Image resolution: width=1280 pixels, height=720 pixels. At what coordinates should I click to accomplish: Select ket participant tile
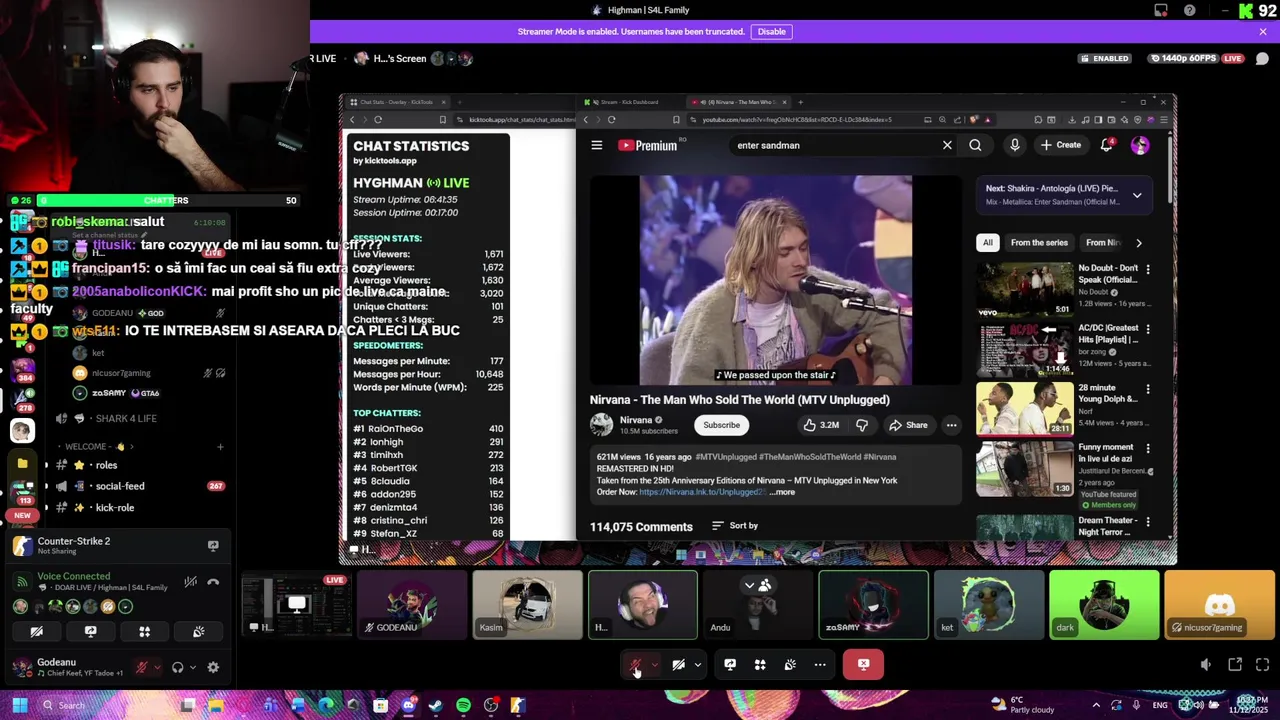click(x=988, y=605)
